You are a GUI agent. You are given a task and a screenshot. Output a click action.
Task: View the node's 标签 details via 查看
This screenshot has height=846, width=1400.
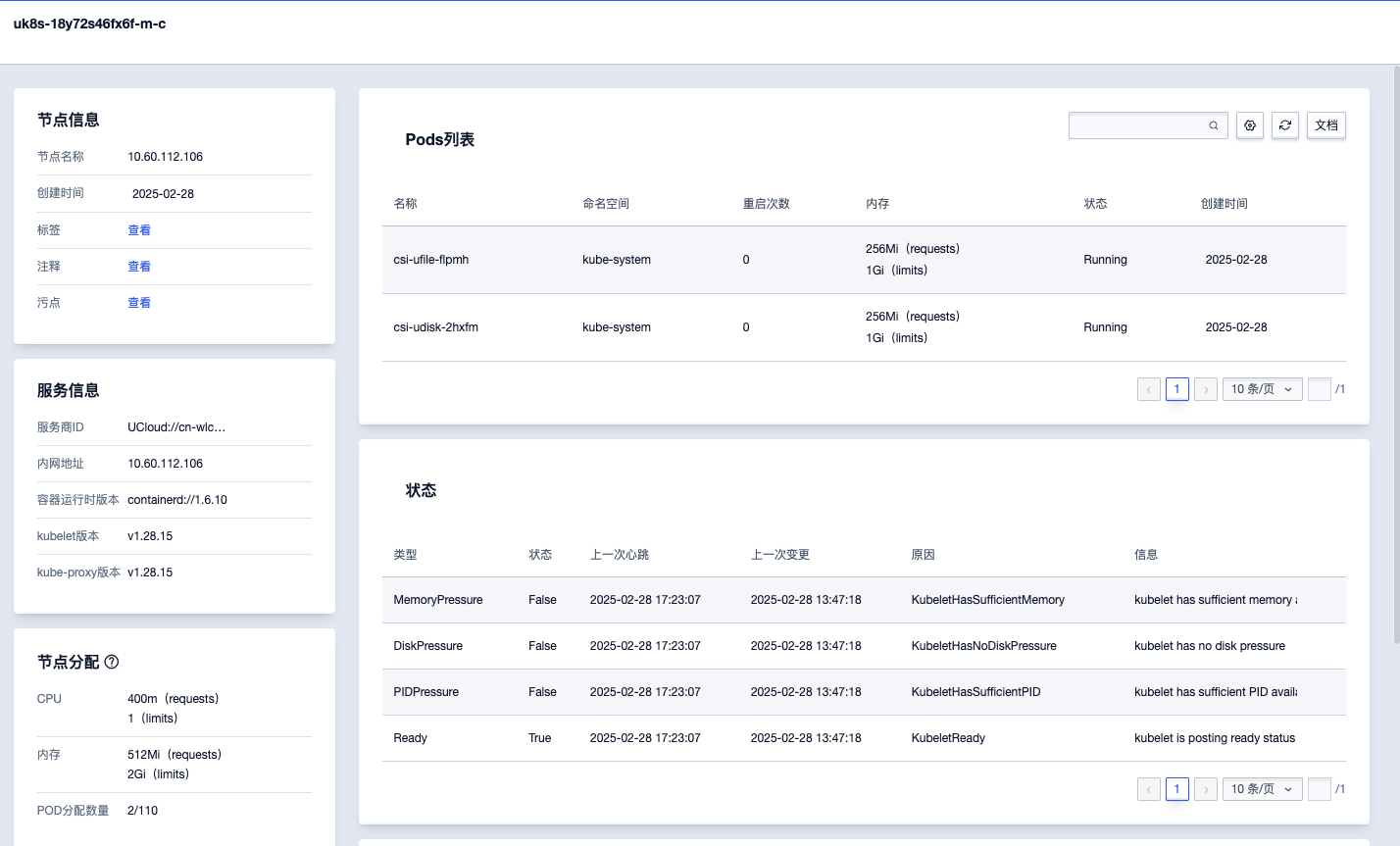139,229
